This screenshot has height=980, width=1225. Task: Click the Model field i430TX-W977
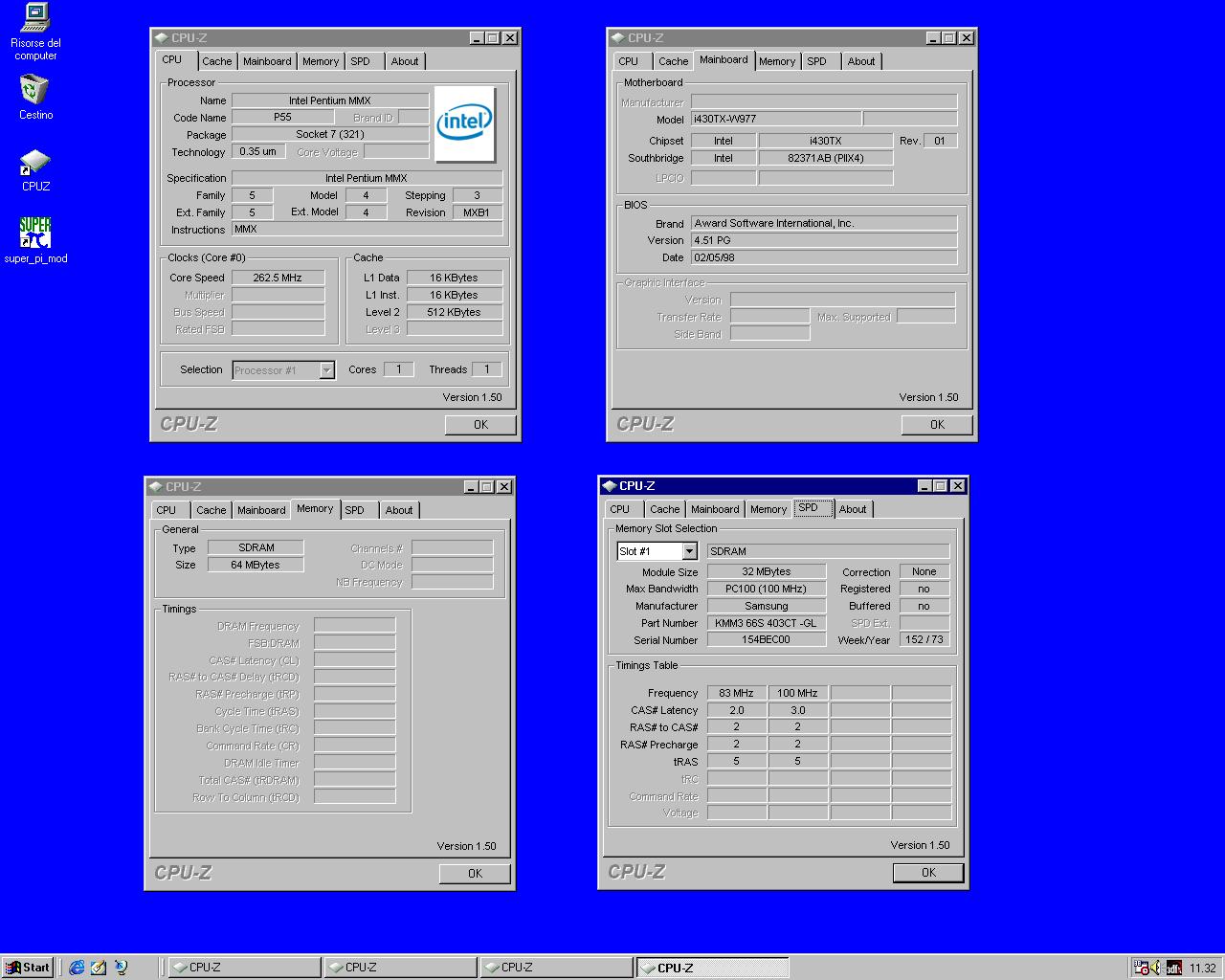point(775,119)
